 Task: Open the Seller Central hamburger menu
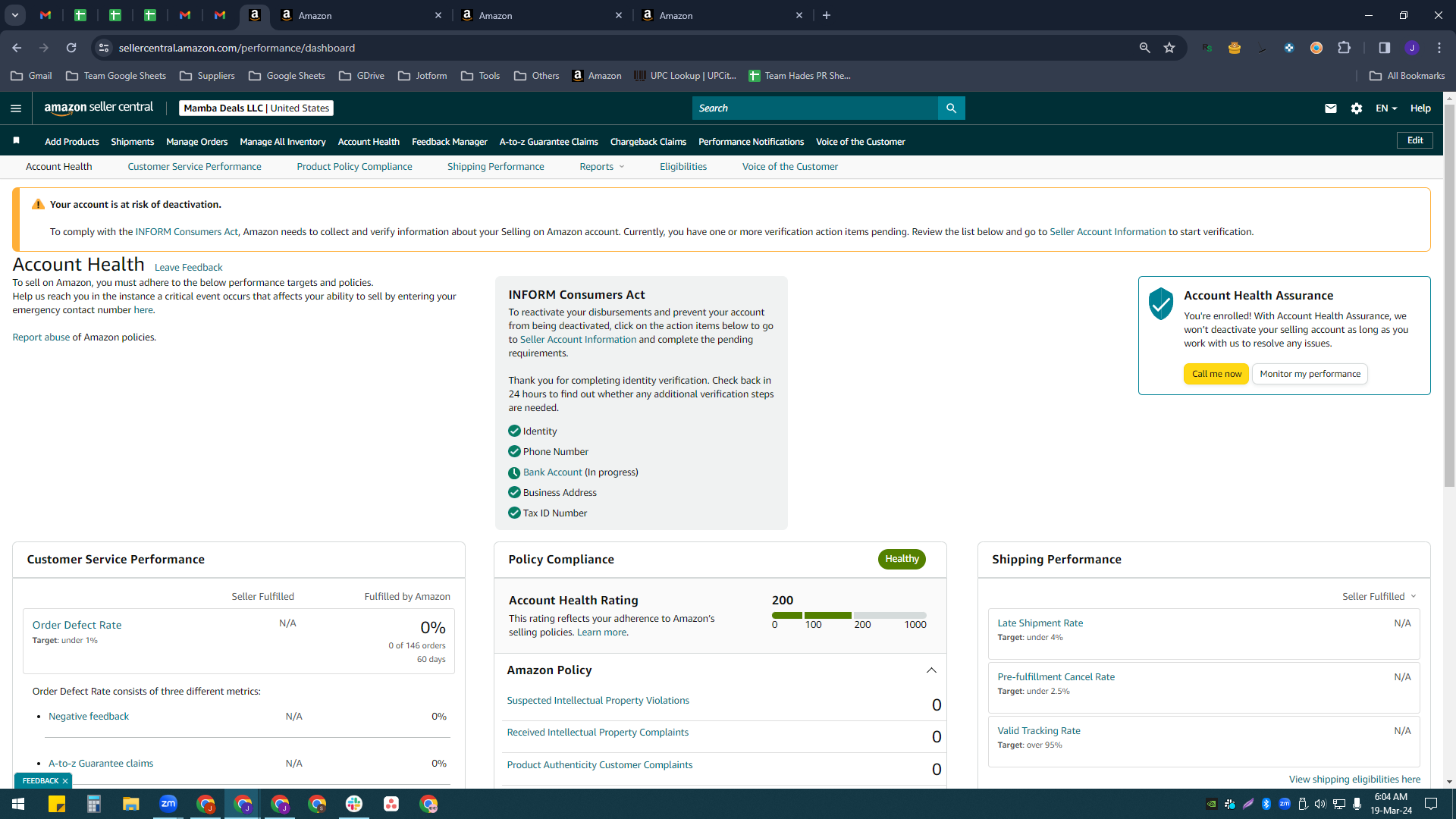click(x=16, y=108)
